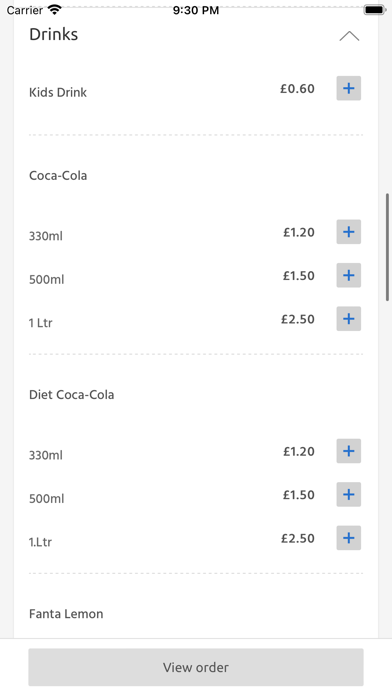Screen dimensions: 392x696
Task: Add Diet Coca-Cola 1.Ltr with plus button
Action: click(x=348, y=538)
